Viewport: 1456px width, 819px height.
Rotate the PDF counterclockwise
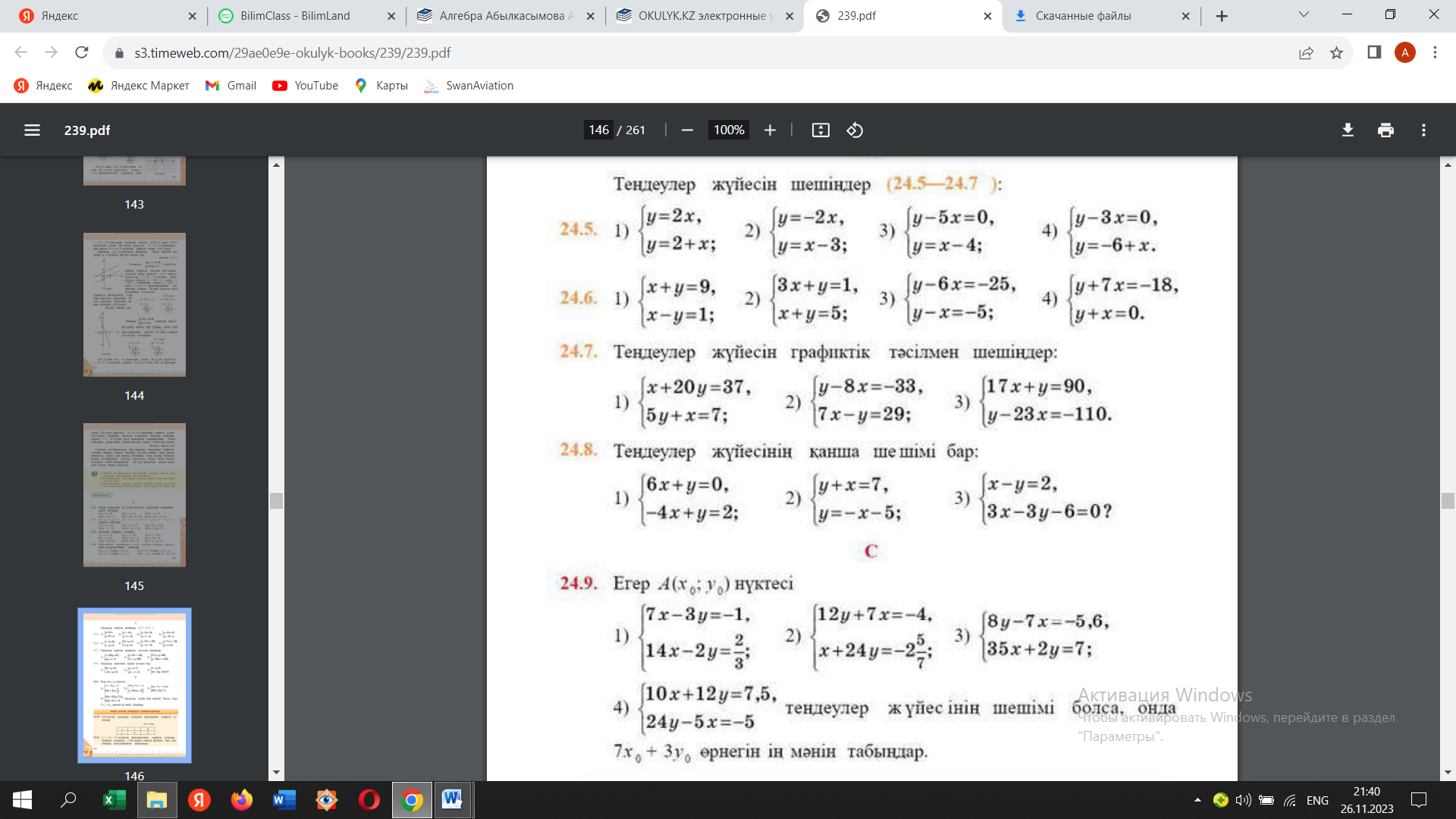(855, 130)
